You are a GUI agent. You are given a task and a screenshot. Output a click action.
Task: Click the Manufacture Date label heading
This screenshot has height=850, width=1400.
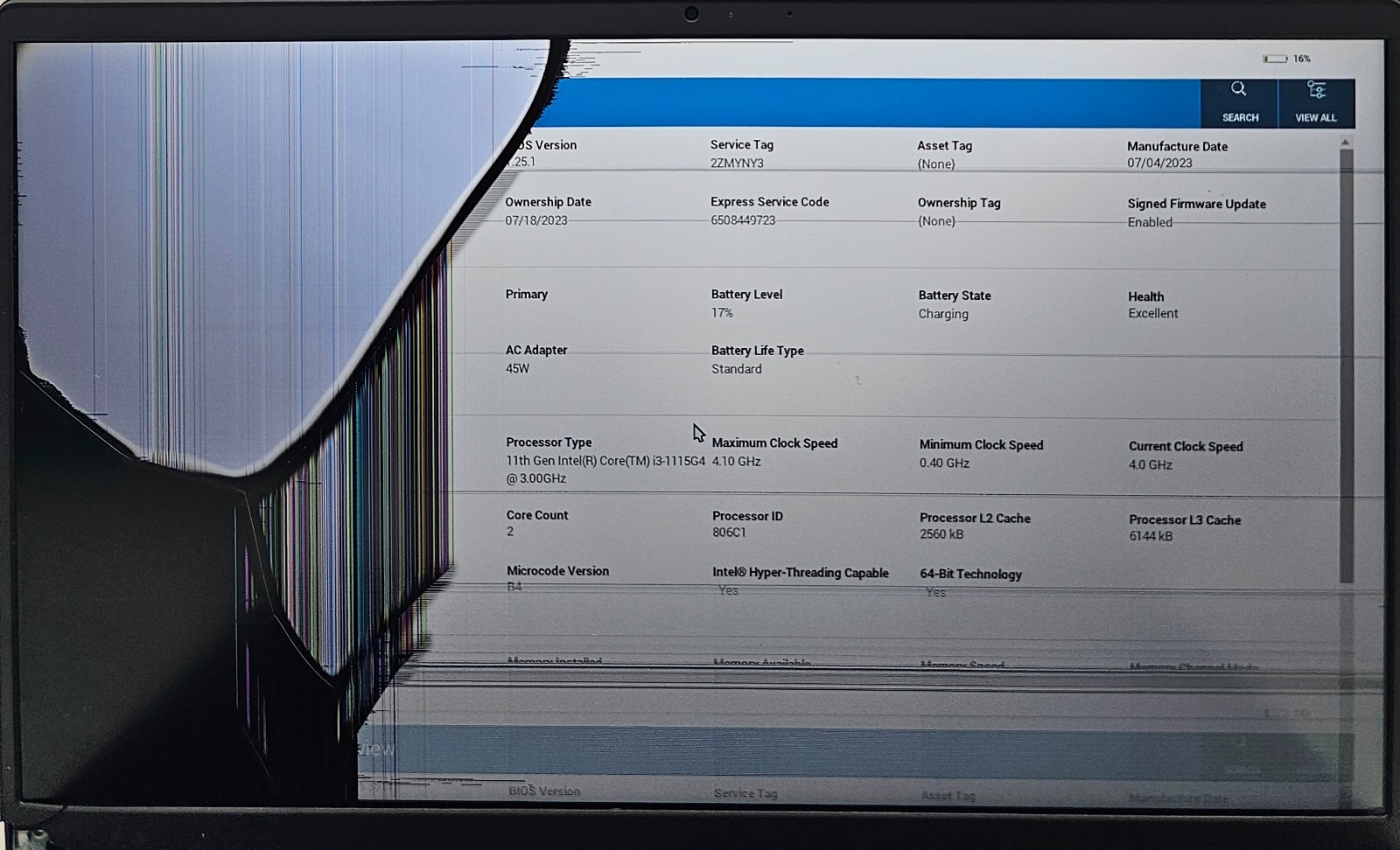pos(1177,146)
